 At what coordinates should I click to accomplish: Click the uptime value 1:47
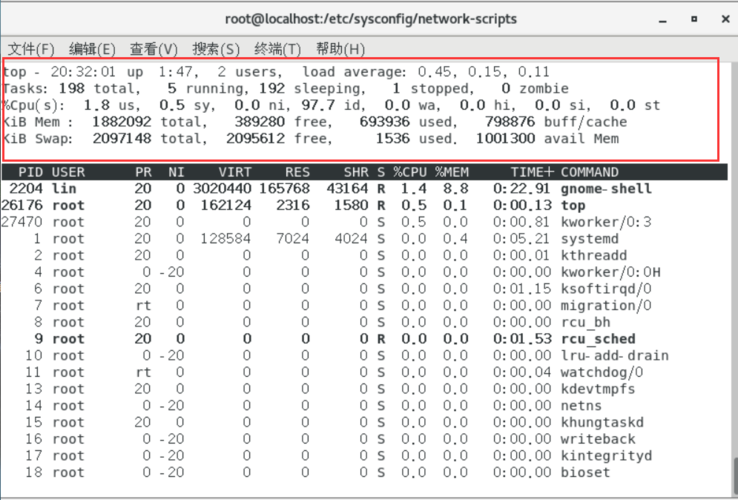tap(175, 72)
